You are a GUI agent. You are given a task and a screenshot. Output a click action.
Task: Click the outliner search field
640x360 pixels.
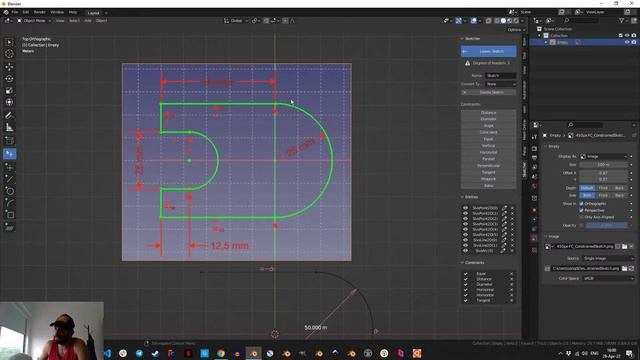(581, 20)
